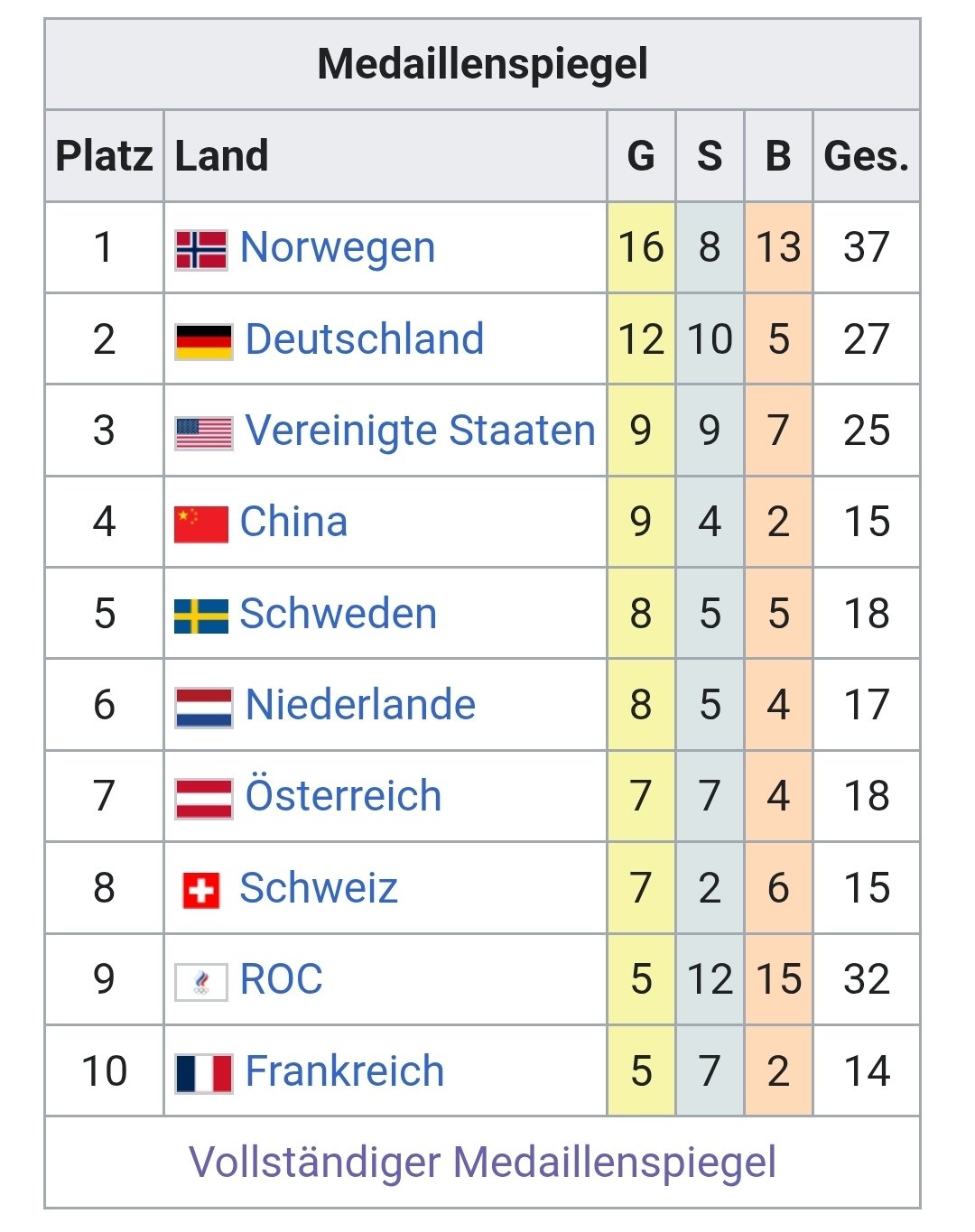Click the Swedish flag icon
Image resolution: width=975 pixels, height=1232 pixels.
click(200, 616)
